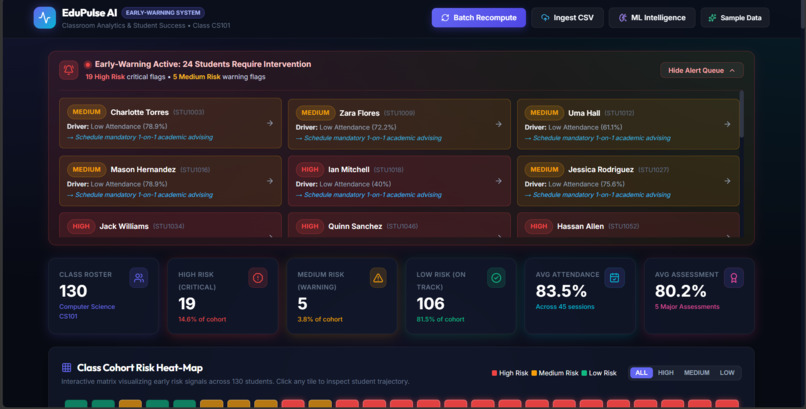Click the High Risk red legend swatch

[494, 373]
